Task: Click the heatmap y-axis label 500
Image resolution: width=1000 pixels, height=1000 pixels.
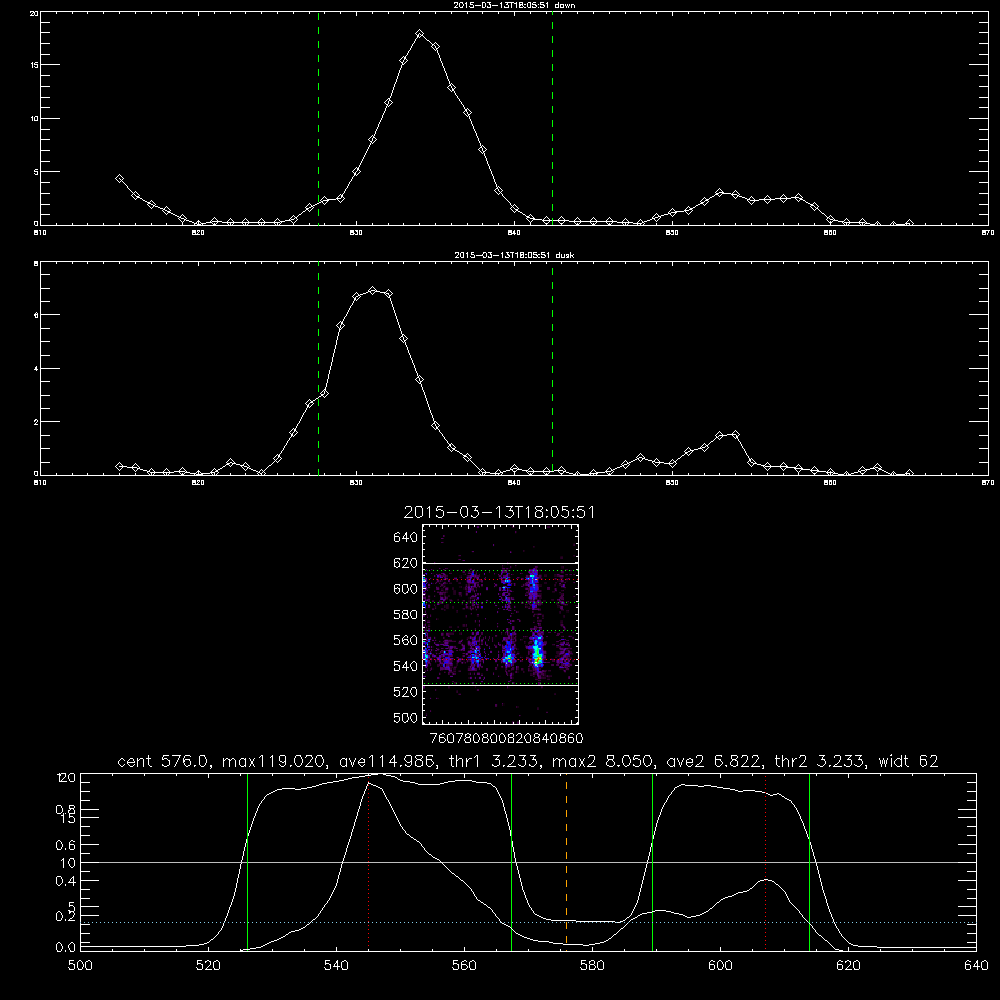Action: (x=406, y=717)
